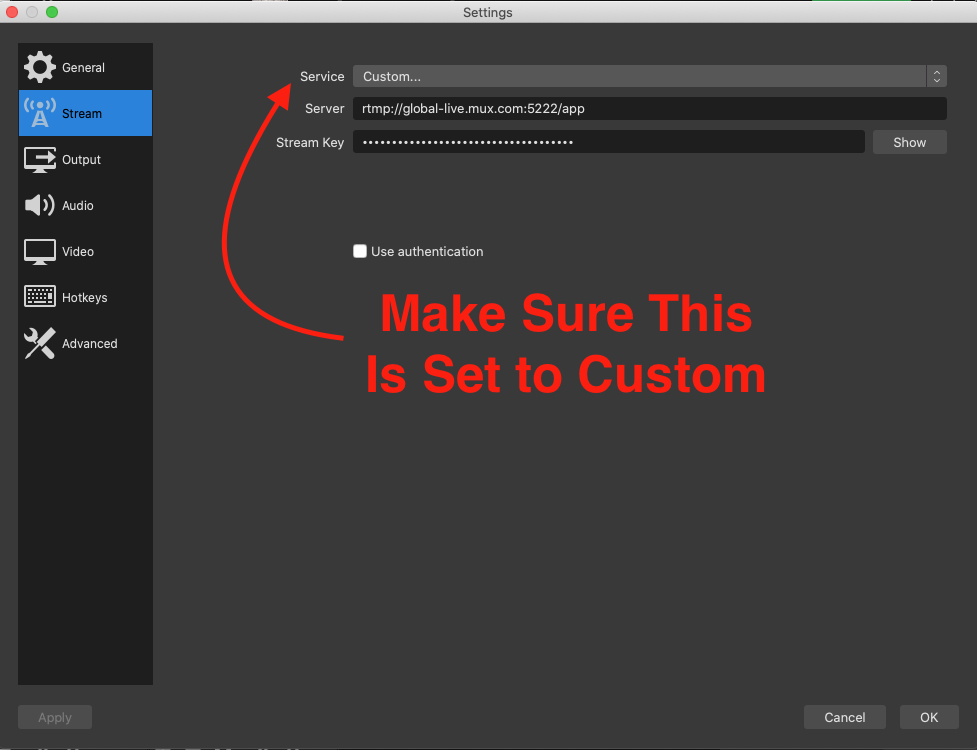This screenshot has height=750, width=977.
Task: Click the Apply button
Action: pyautogui.click(x=55, y=717)
